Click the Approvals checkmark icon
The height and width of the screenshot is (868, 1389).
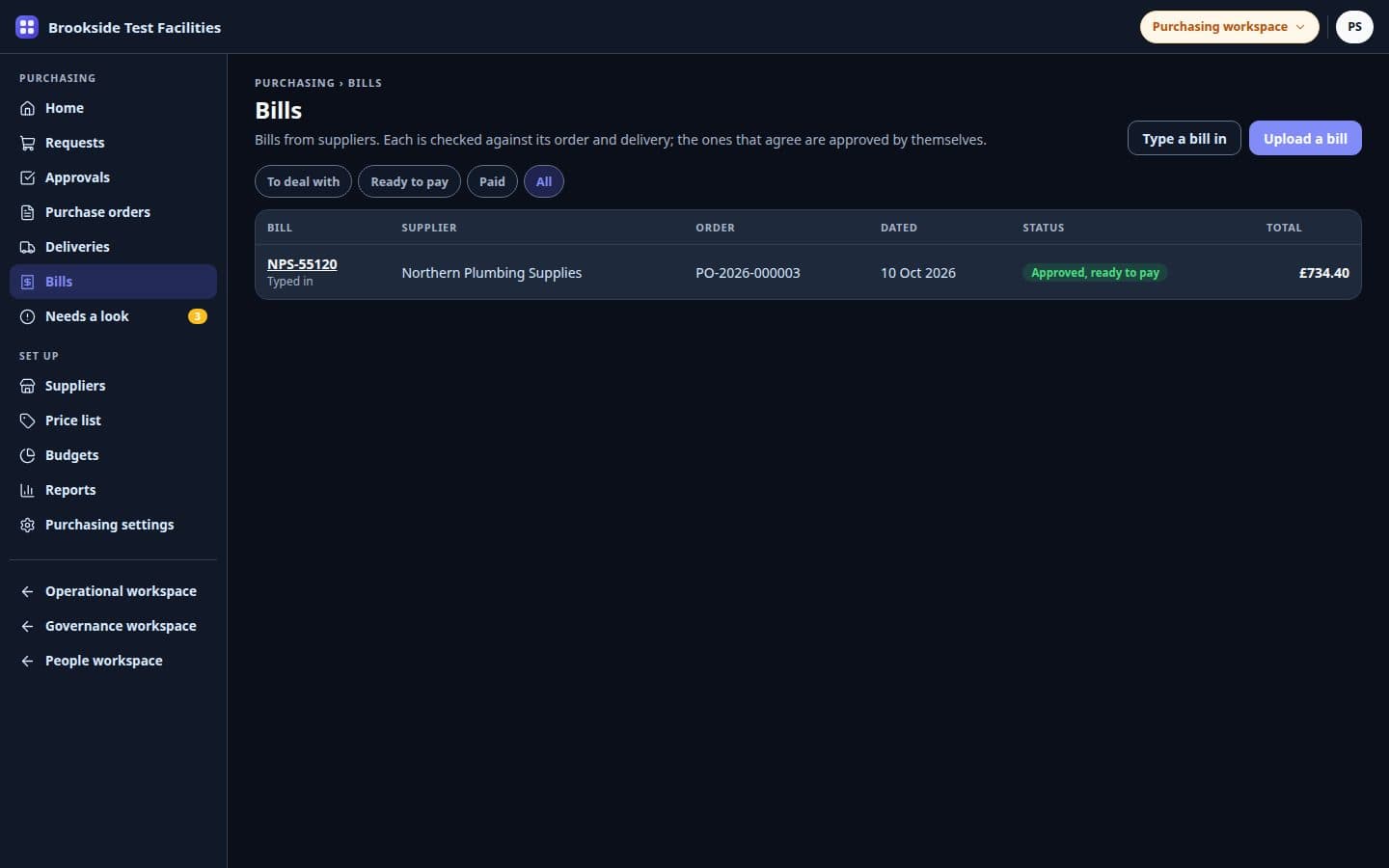click(27, 177)
